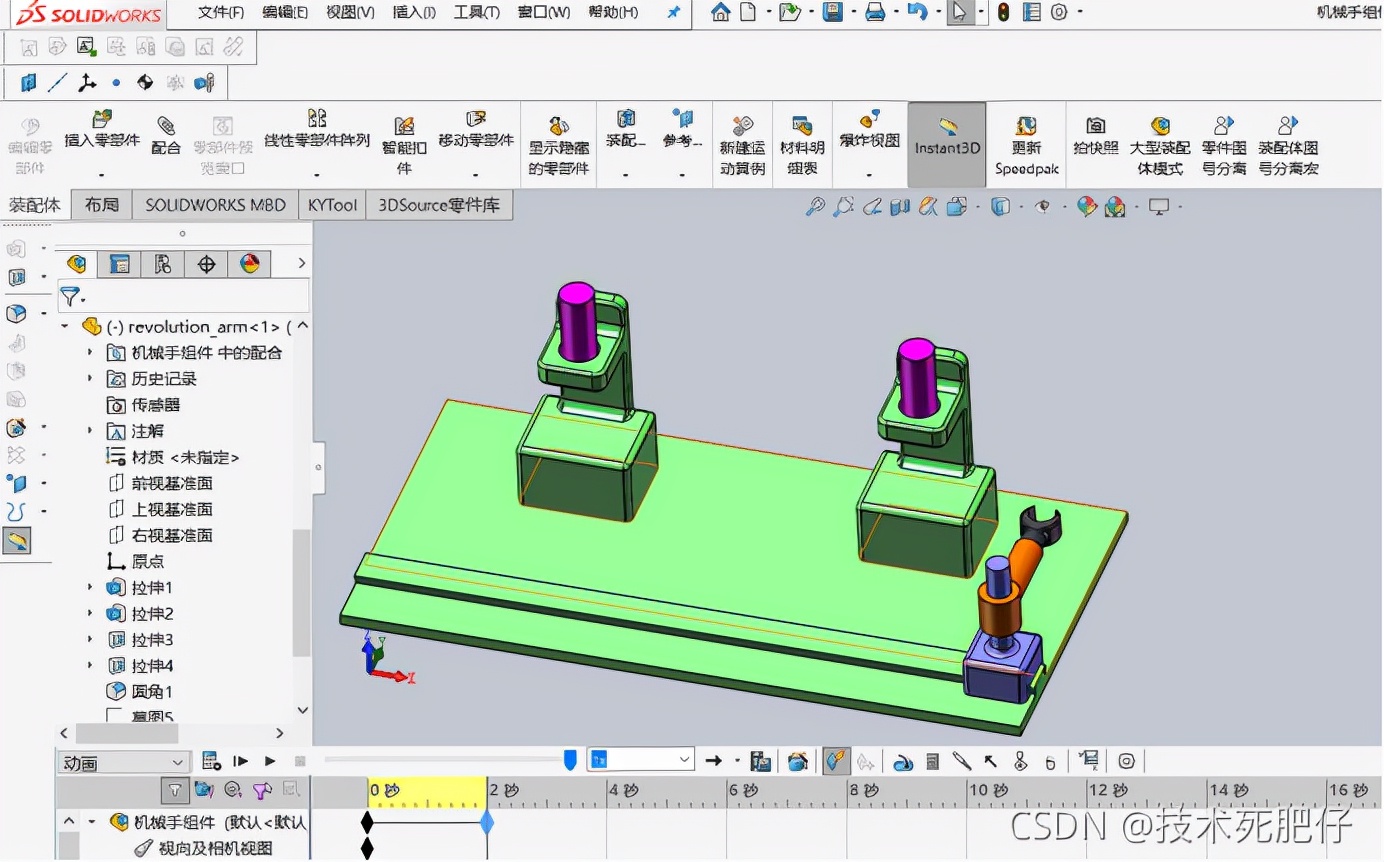
Task: Toggle the filter icon in the MotionManager
Action: tap(175, 789)
